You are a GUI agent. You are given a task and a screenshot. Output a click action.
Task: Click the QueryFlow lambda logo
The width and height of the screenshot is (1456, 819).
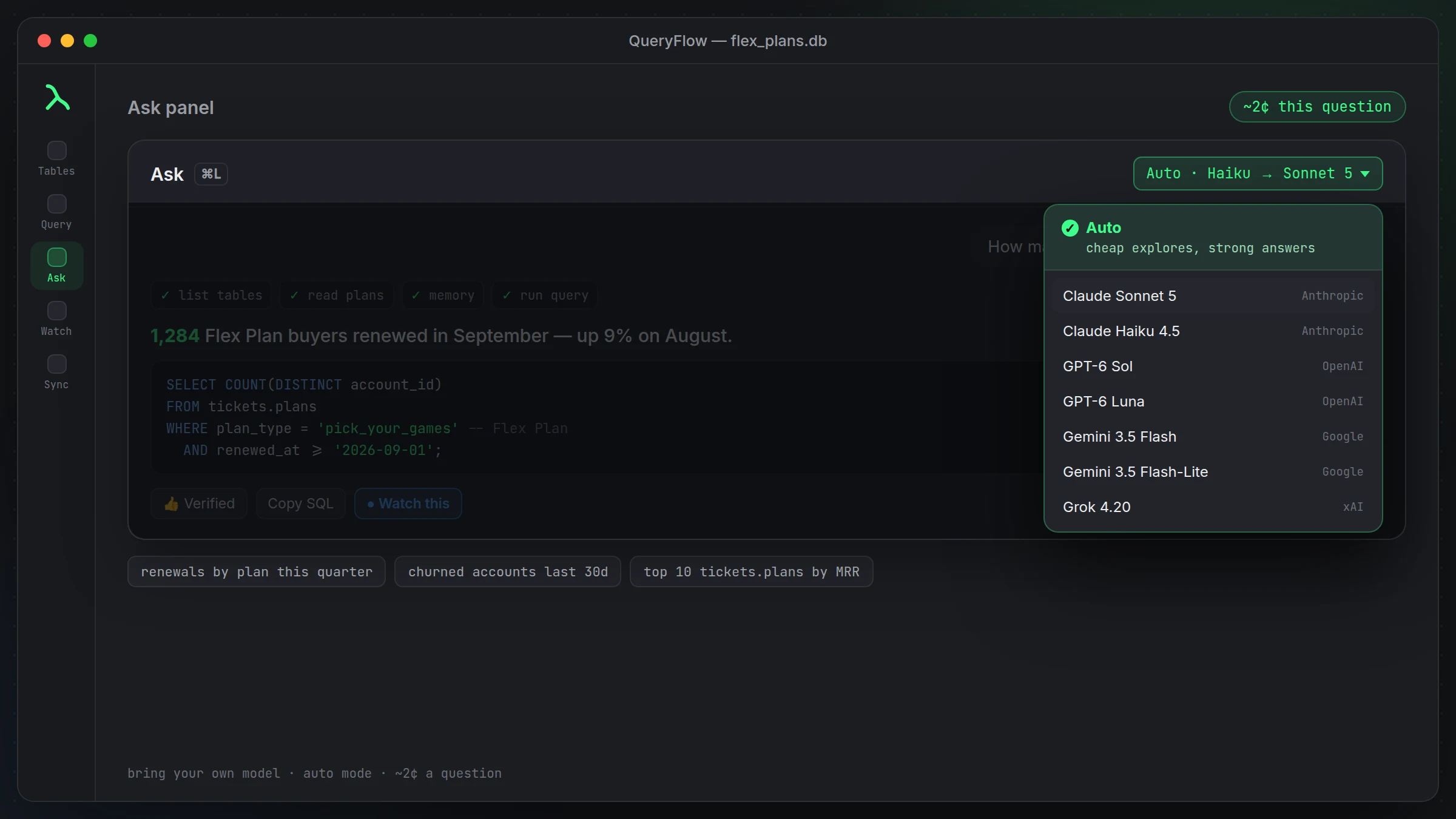pos(57,98)
